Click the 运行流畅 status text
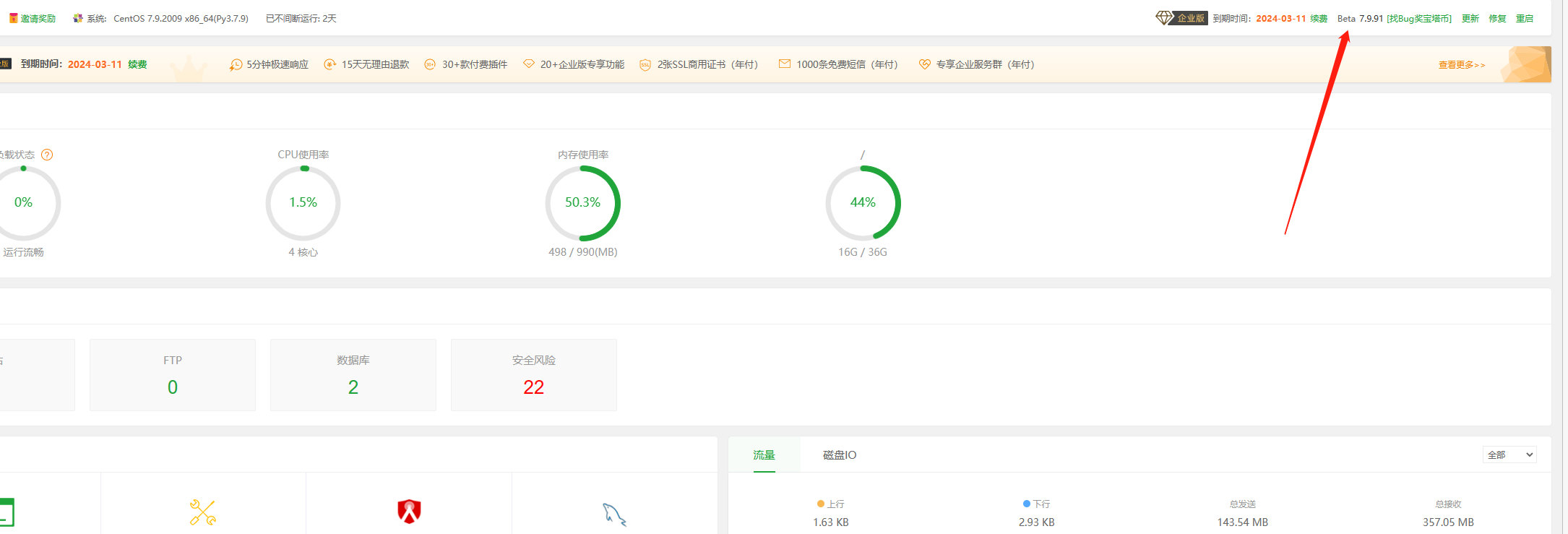1568x534 pixels. tap(23, 252)
